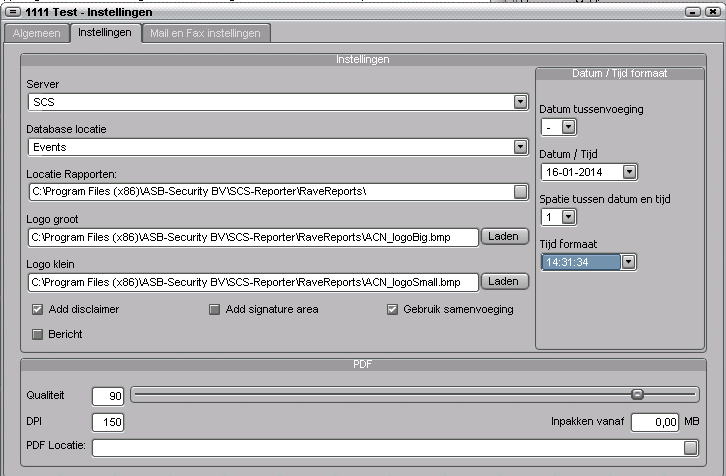Viewport: 726px width, 476px height.
Task: Browse for PDF Locatie folder
Action: [x=690, y=448]
